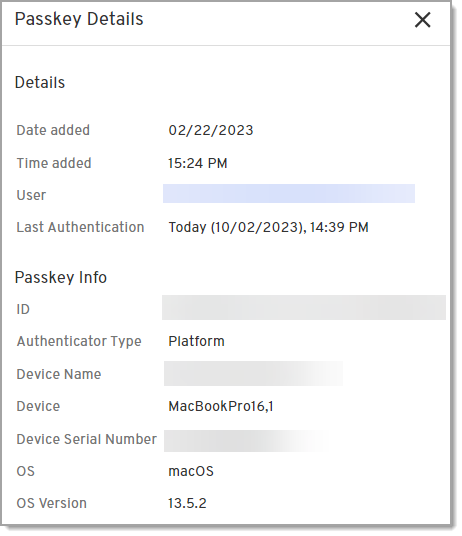Screen dimensions: 462x536
Task: Select the 13.5.2 version value
Action: (x=187, y=504)
